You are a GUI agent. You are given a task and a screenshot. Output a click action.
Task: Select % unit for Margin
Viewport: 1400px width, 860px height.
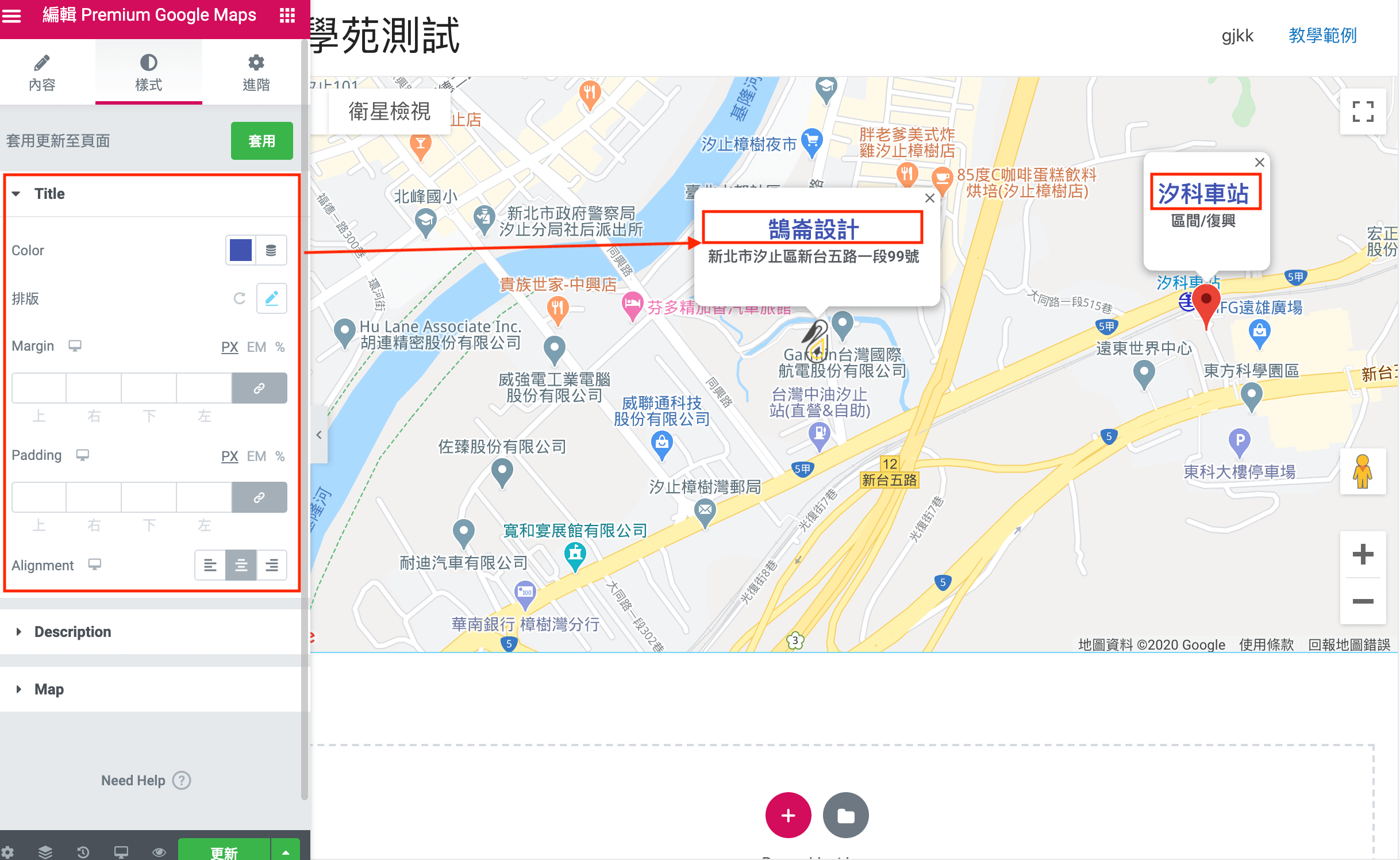tap(280, 347)
